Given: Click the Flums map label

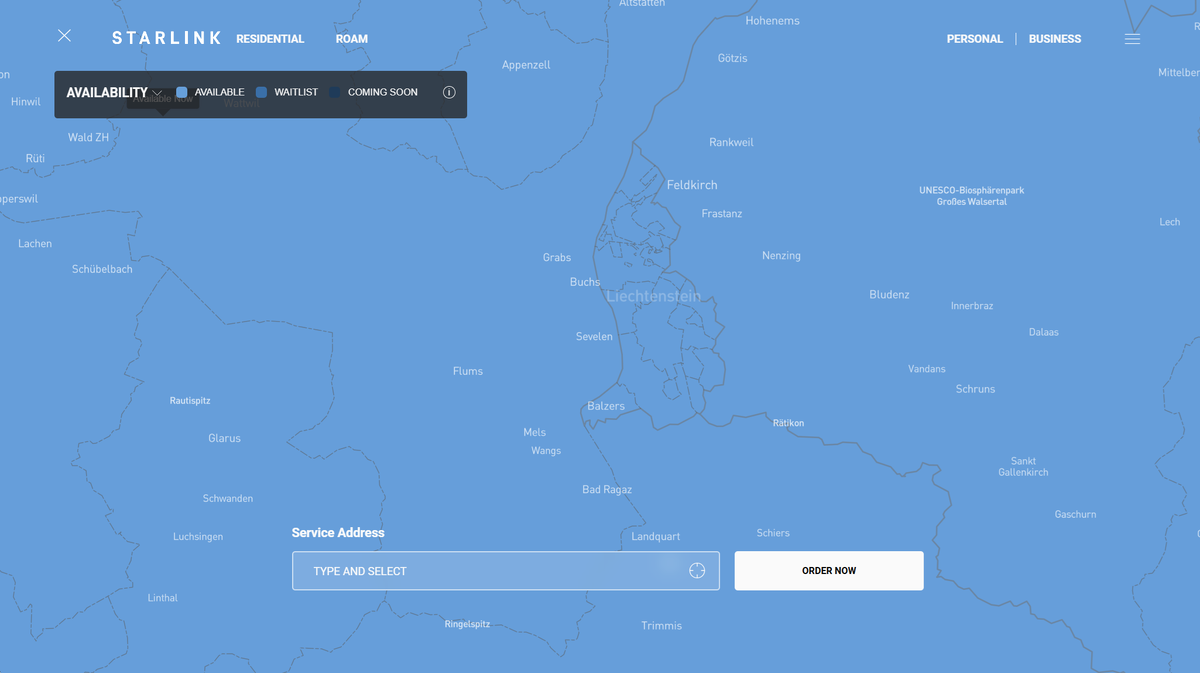Looking at the screenshot, I should point(468,371).
